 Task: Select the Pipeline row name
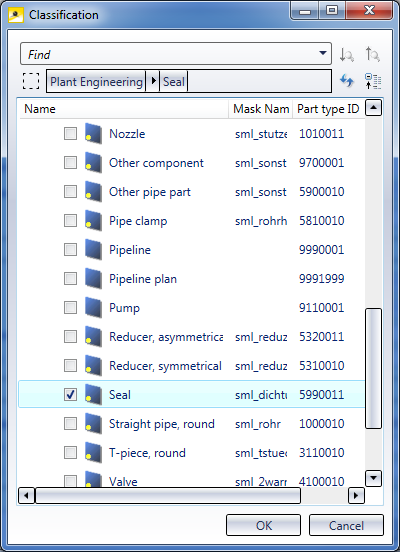point(130,250)
